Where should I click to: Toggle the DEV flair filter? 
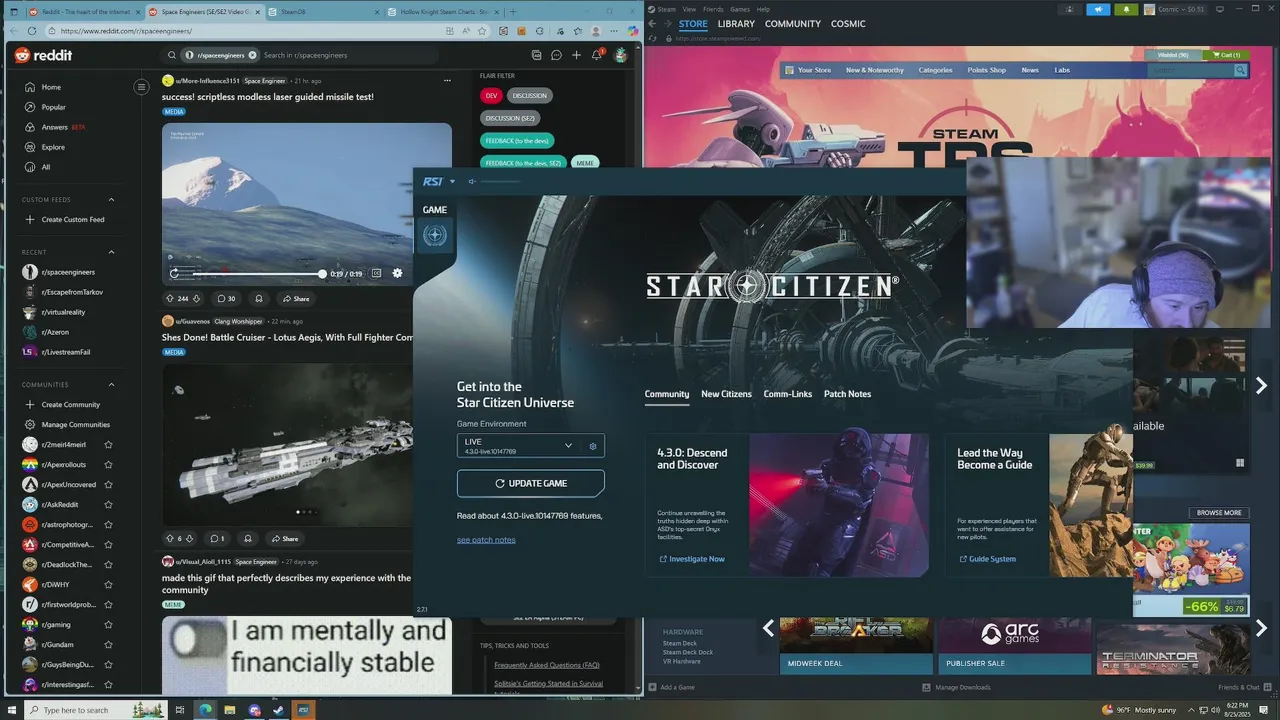pyautogui.click(x=491, y=95)
